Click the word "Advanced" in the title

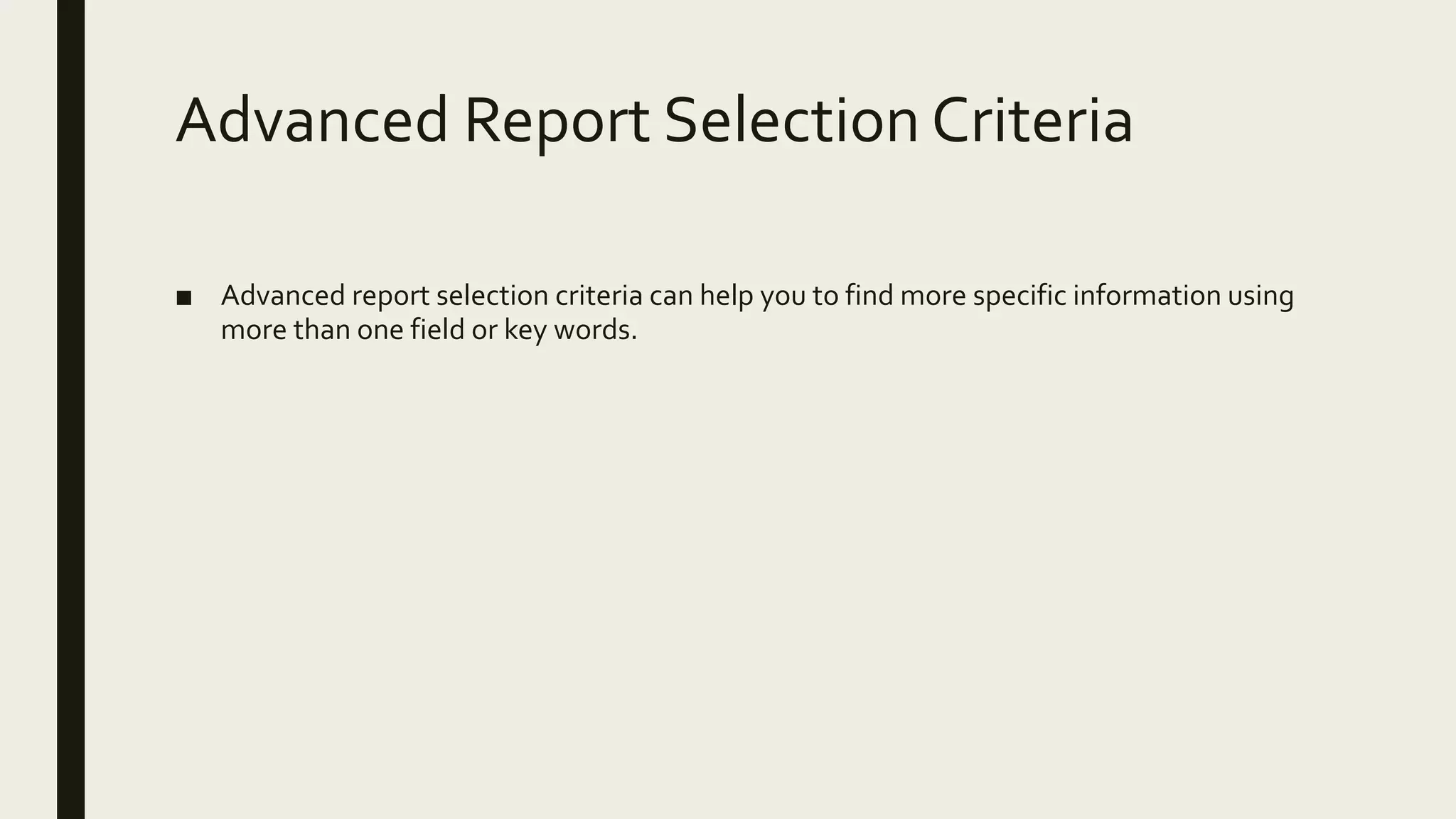312,121
